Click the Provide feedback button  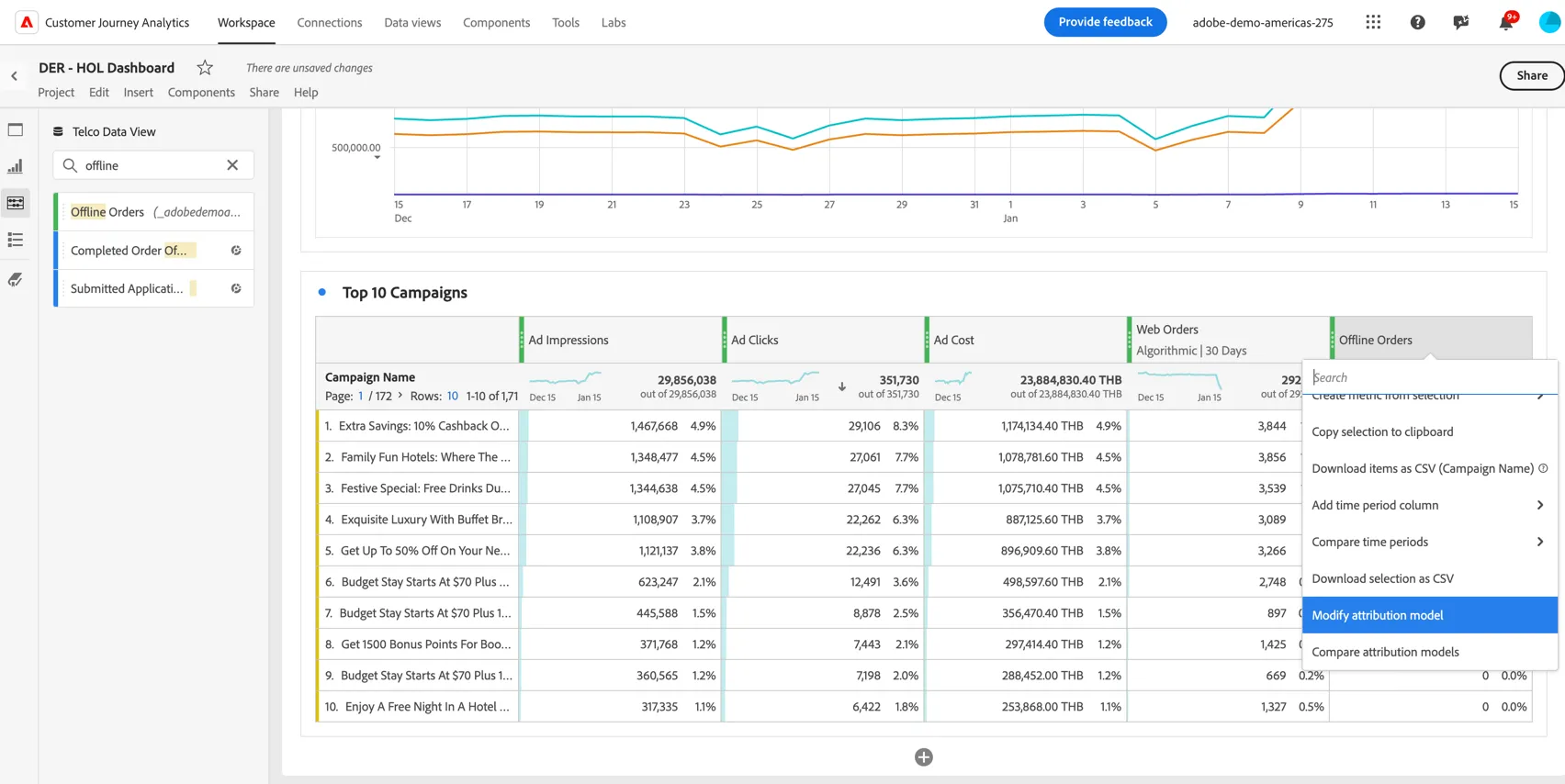coord(1105,22)
